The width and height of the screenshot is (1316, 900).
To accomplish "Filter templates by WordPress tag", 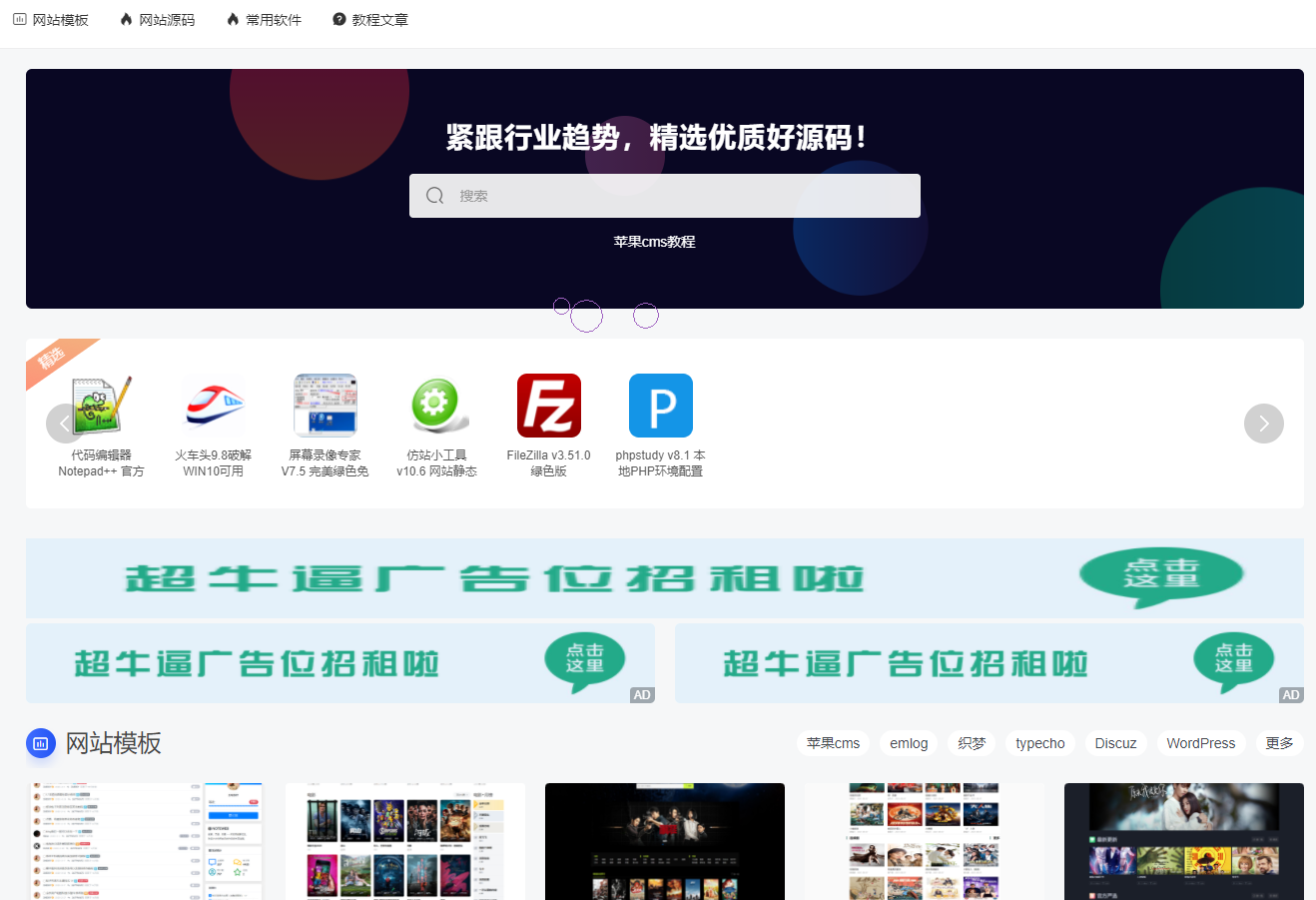I will [1200, 743].
